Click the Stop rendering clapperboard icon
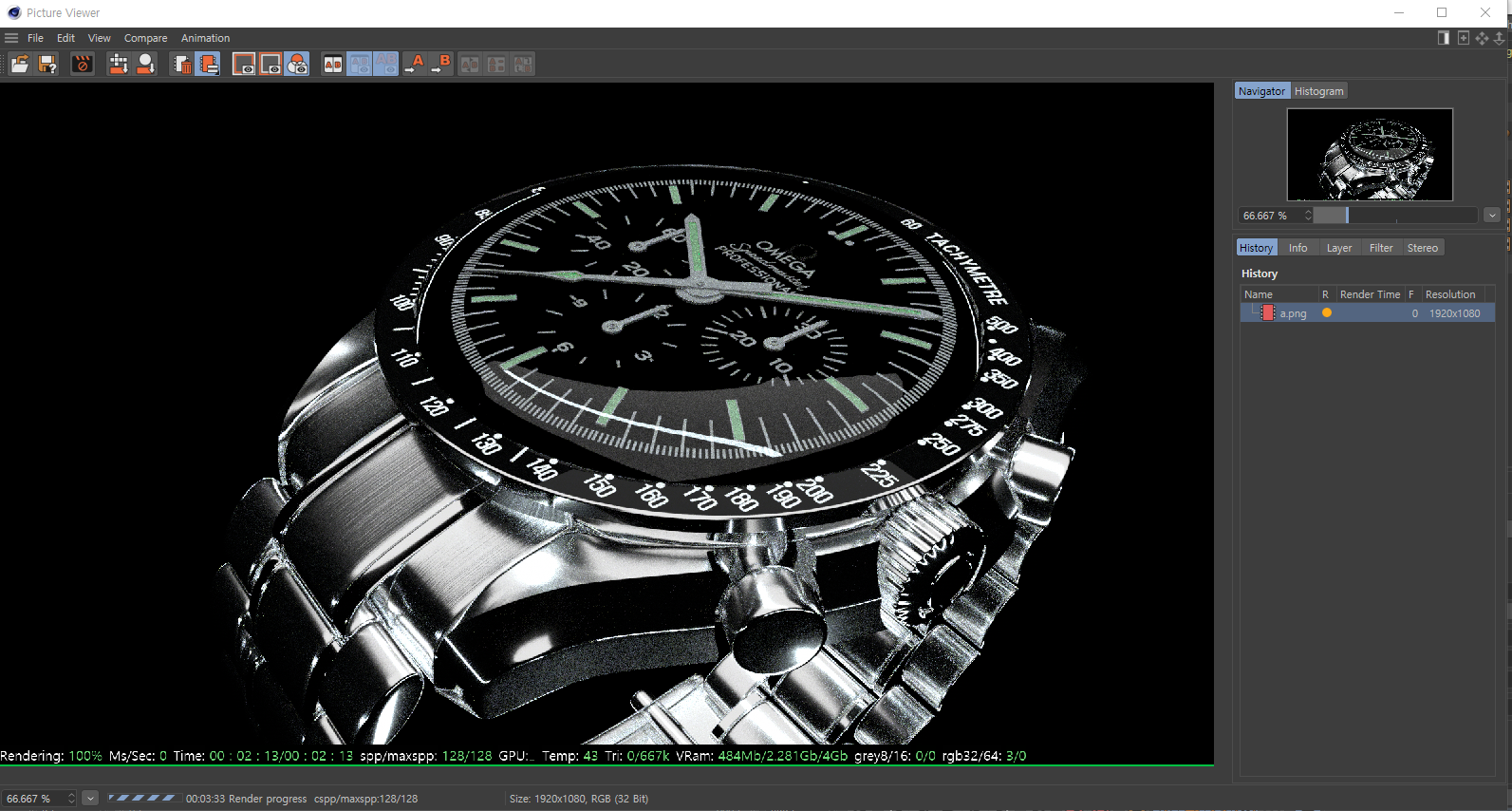1512x811 pixels. pyautogui.click(x=83, y=64)
